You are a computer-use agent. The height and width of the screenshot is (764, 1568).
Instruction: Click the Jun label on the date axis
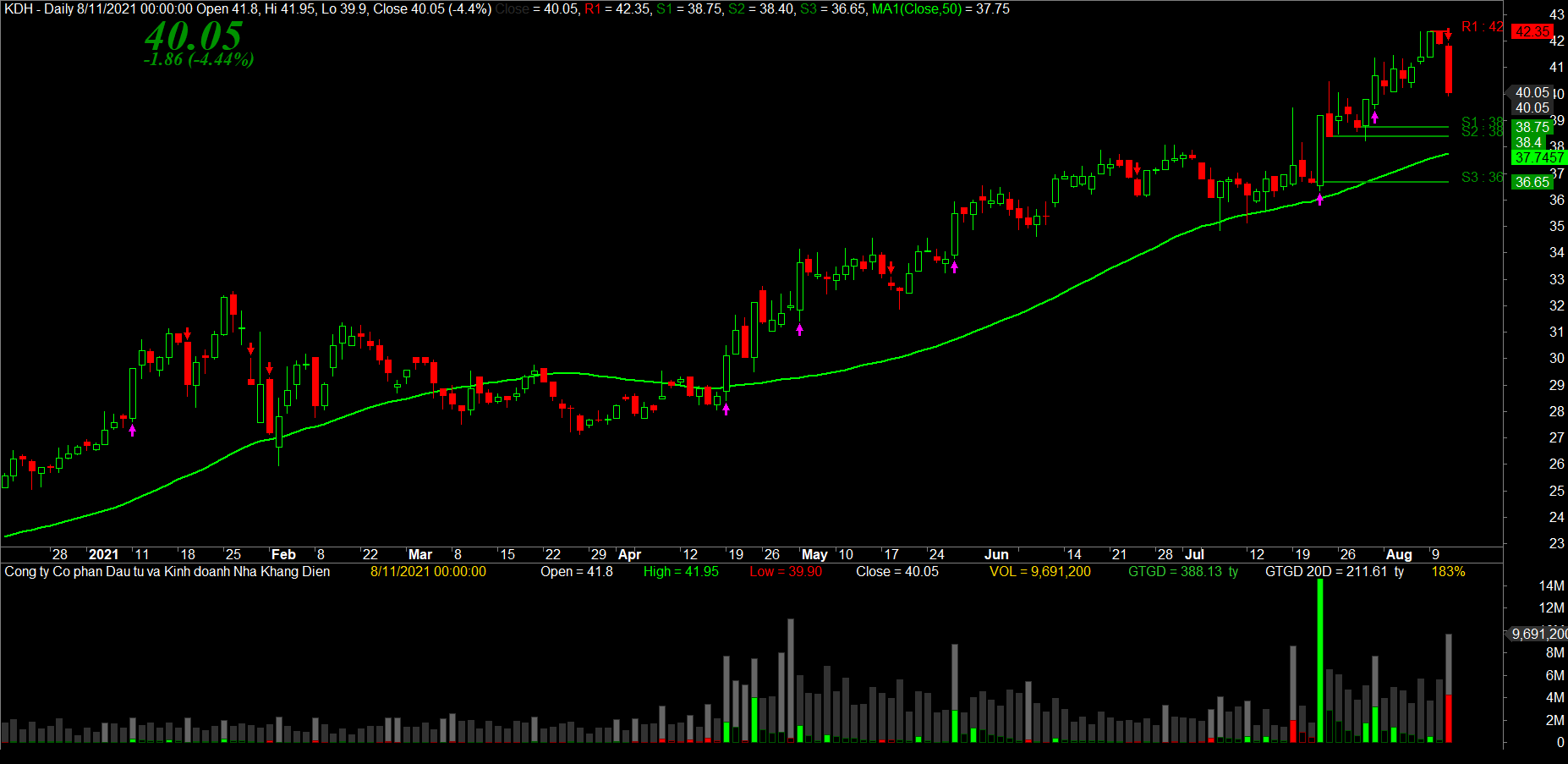(996, 554)
